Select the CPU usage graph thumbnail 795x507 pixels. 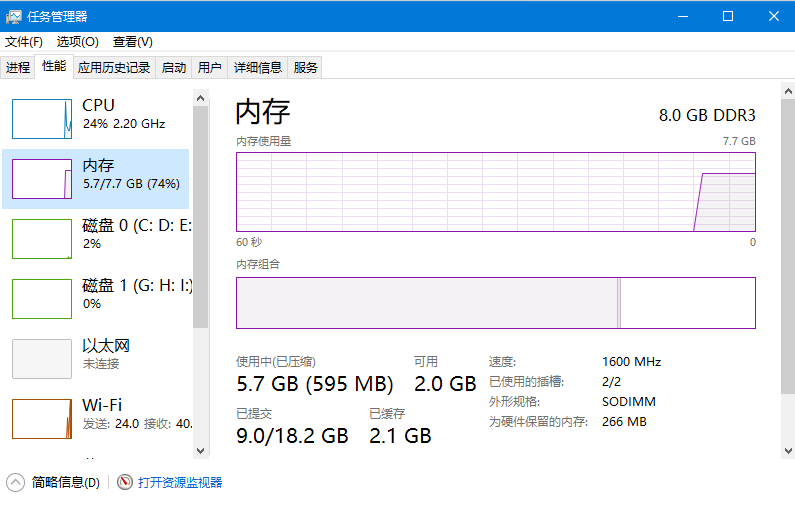coord(42,118)
